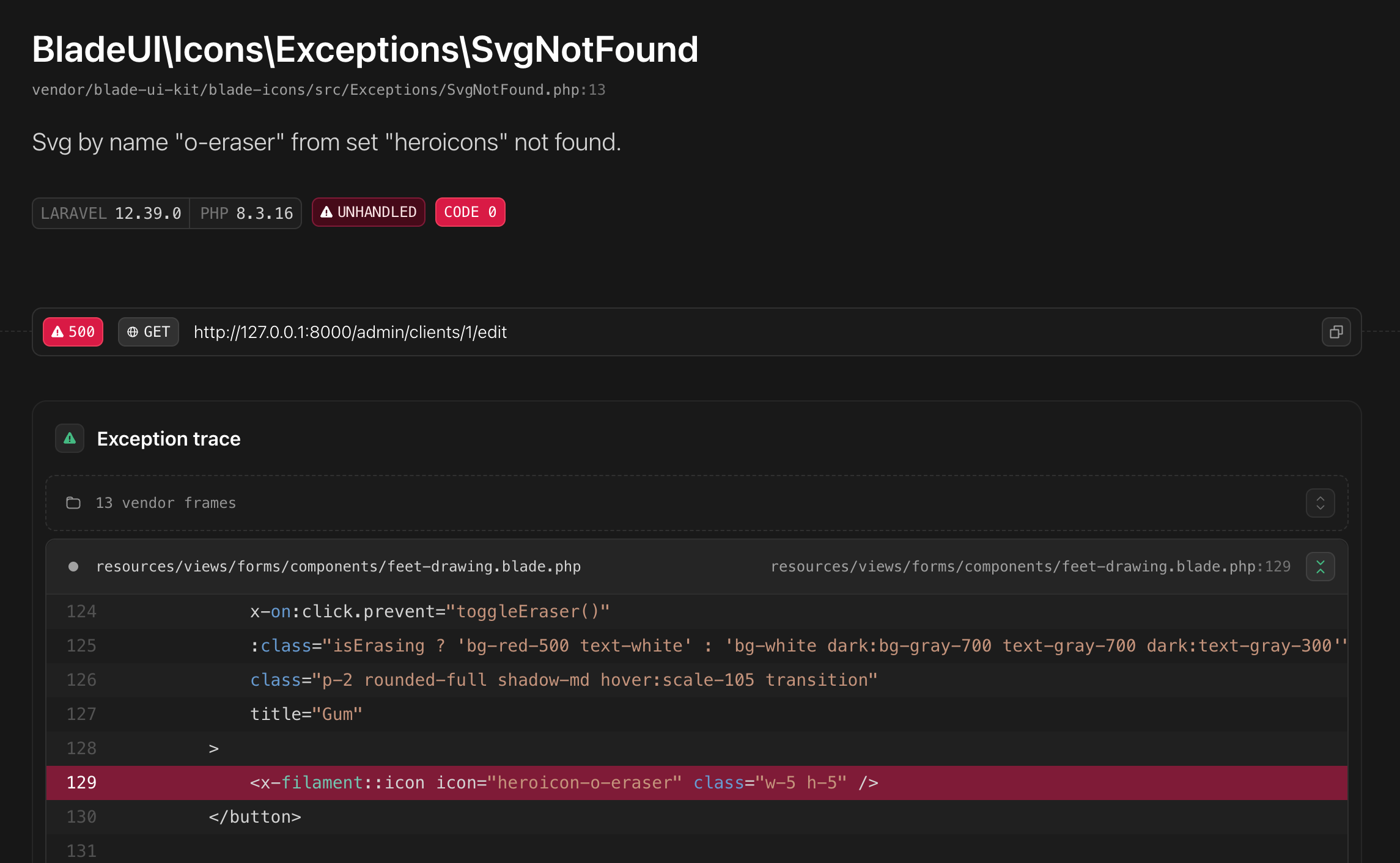The image size is (1400, 863).
Task: Click the Exception trace heading
Action: tap(169, 438)
